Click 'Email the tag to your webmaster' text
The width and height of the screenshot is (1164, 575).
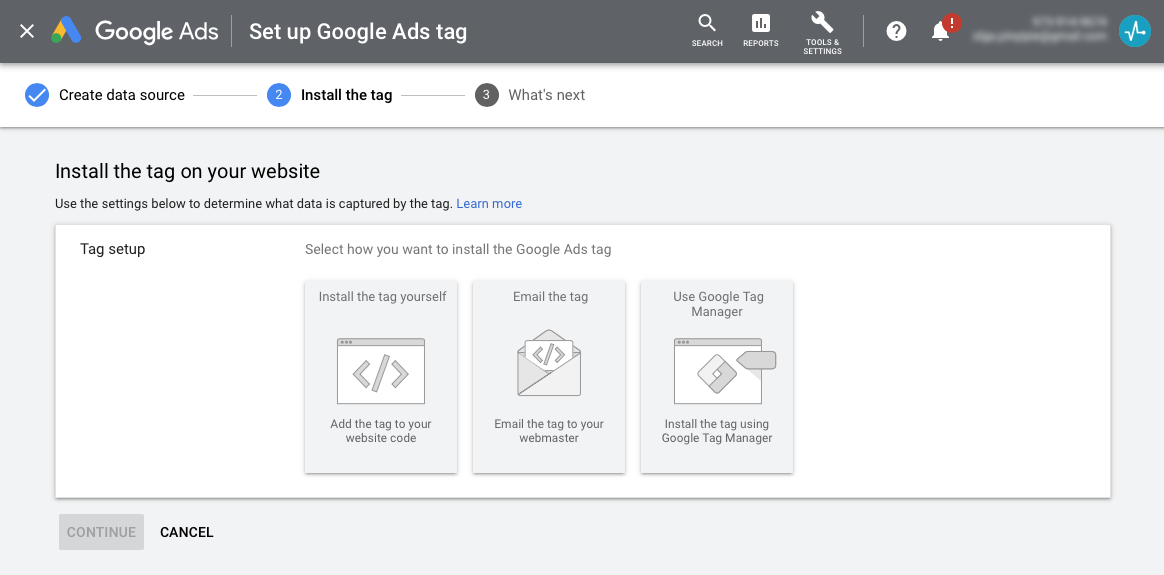tap(549, 431)
